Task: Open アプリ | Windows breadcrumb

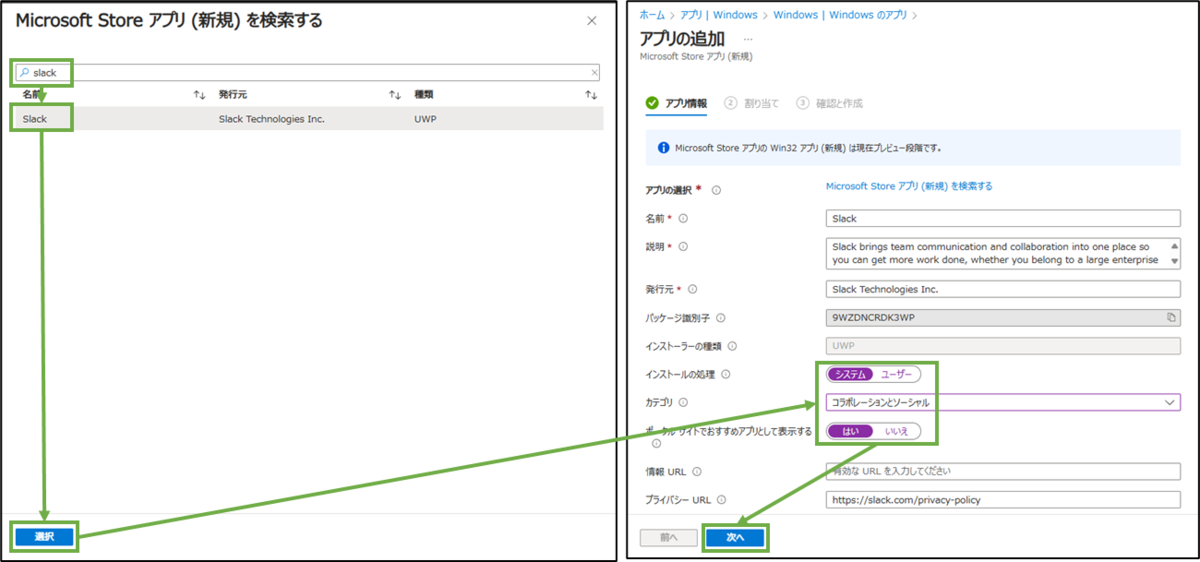Action: tap(720, 15)
